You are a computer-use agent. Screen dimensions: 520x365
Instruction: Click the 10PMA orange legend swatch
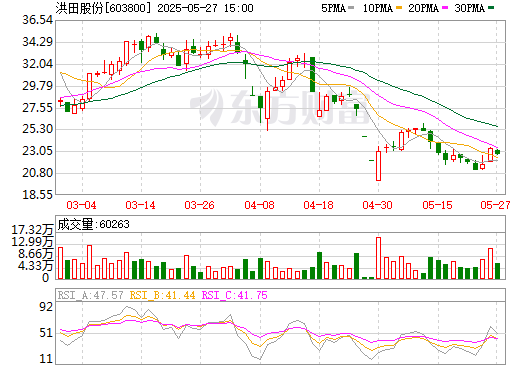(x=398, y=8)
